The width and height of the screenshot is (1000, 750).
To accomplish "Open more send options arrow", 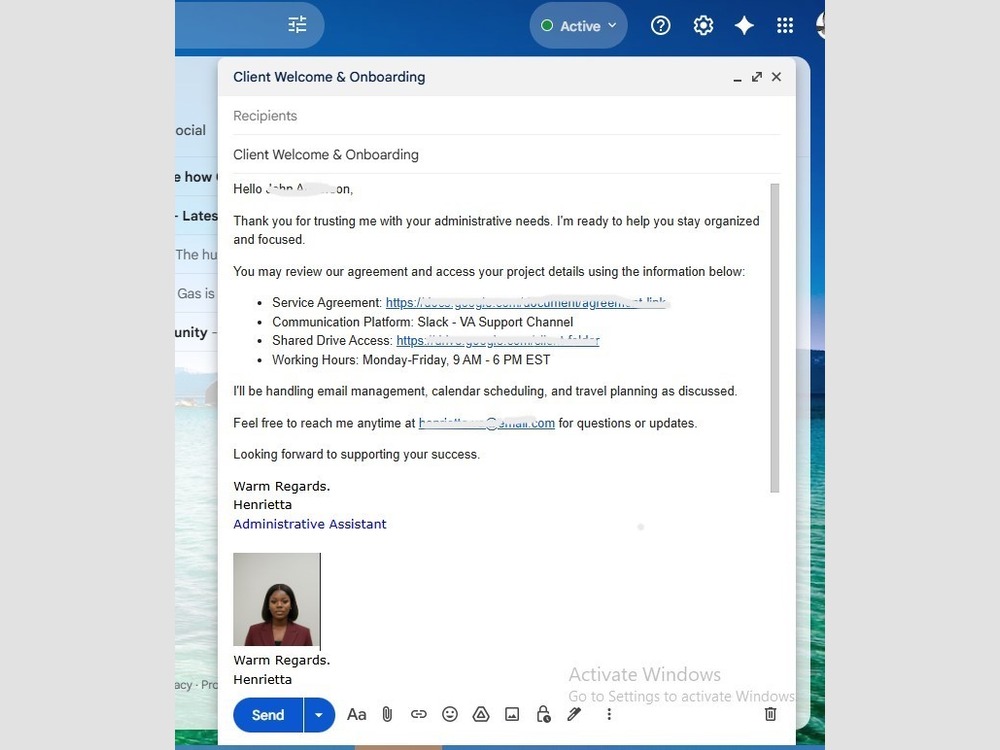I will [319, 715].
